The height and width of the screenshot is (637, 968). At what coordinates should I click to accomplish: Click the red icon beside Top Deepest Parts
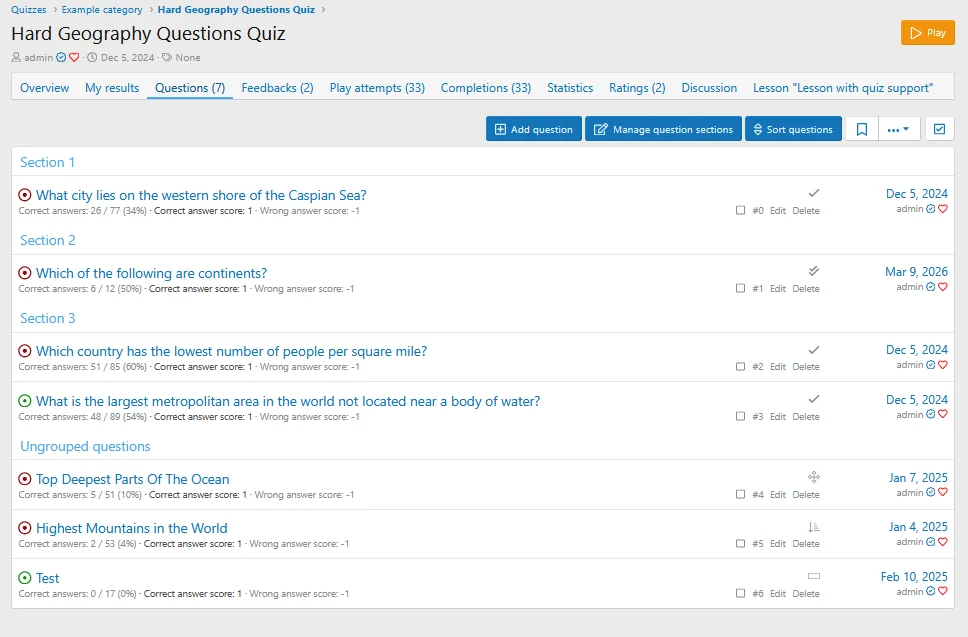tap(25, 479)
